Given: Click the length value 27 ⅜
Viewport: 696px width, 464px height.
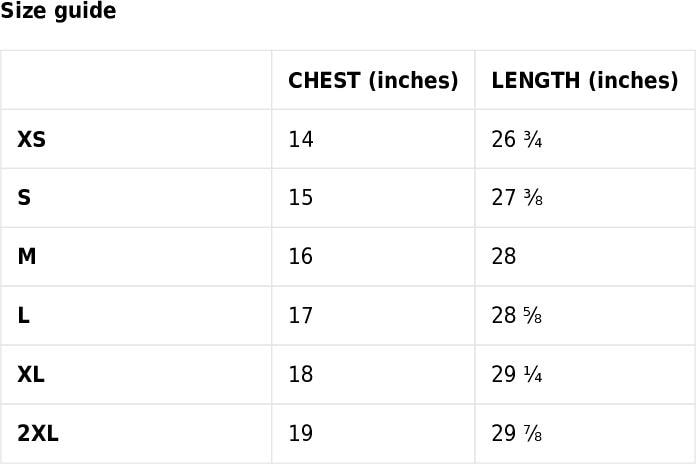Looking at the screenshot, I should 517,198.
